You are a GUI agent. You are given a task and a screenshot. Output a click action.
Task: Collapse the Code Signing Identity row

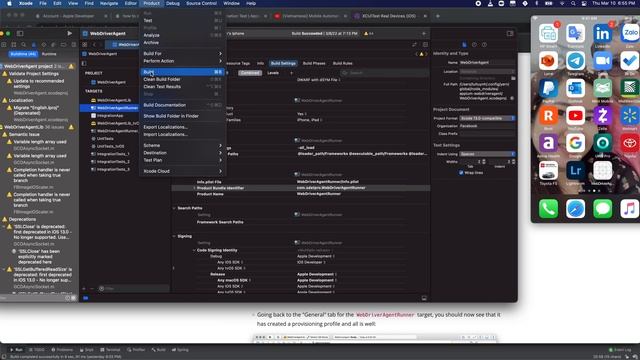(x=194, y=250)
